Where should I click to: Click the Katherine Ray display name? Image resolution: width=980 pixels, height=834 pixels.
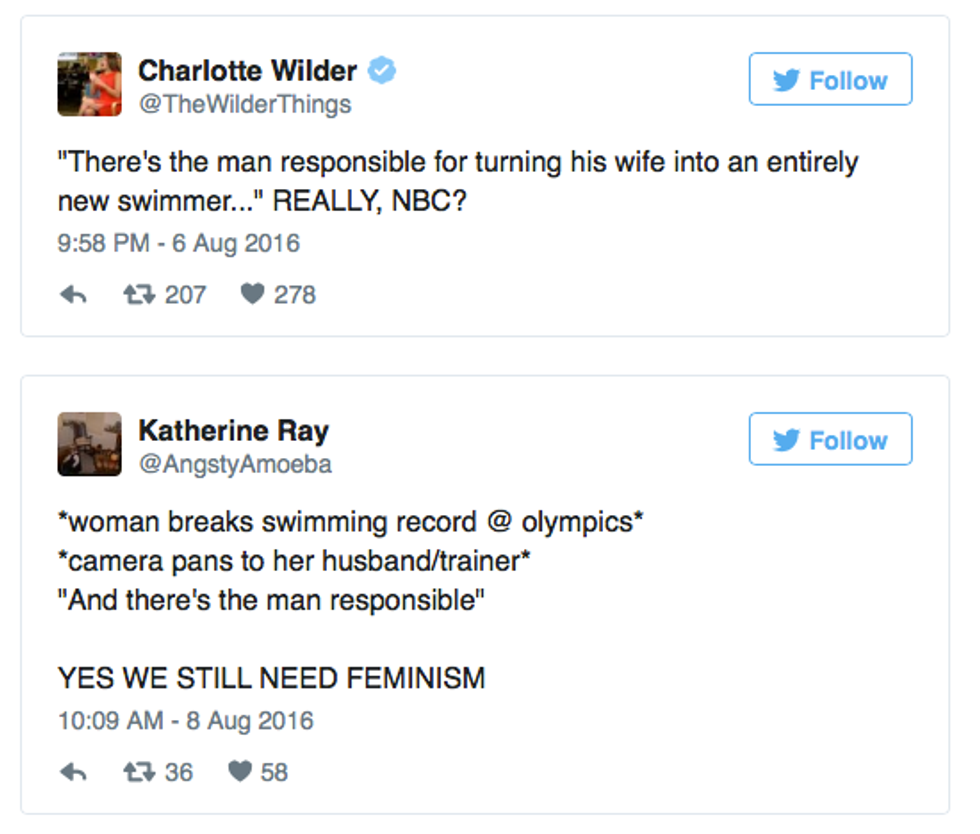[233, 431]
